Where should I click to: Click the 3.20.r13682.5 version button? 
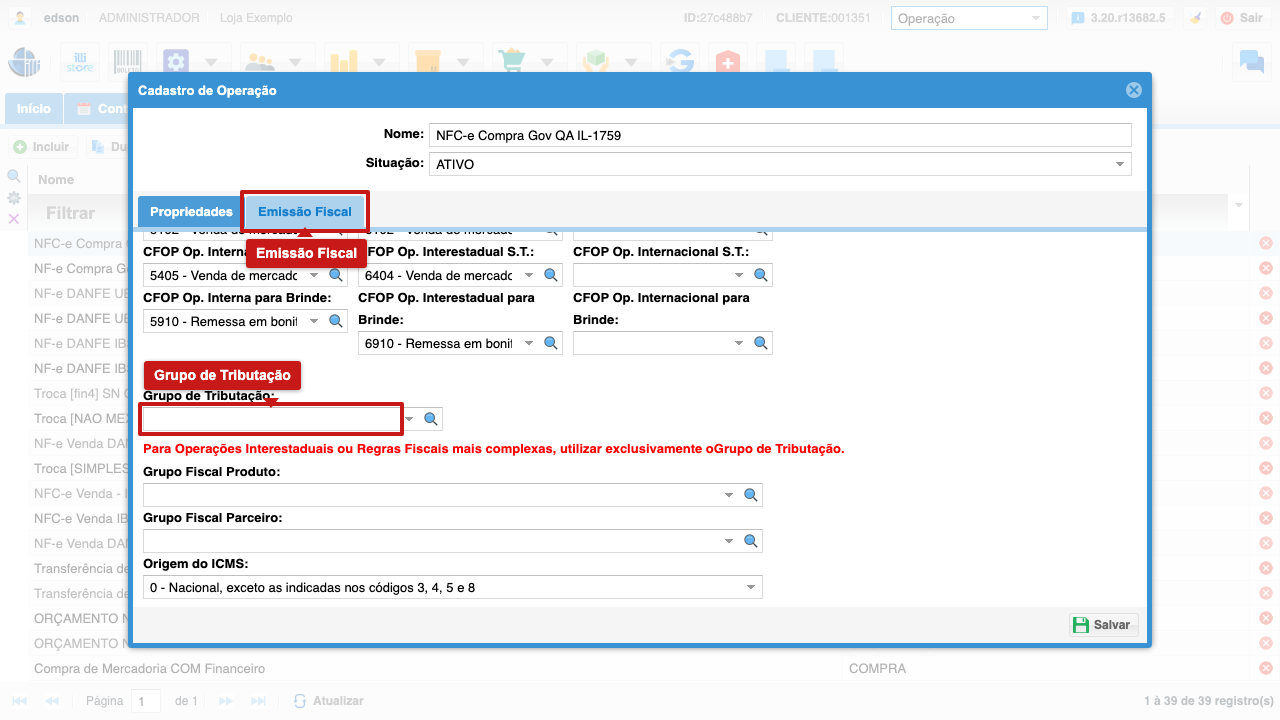(x=1118, y=18)
